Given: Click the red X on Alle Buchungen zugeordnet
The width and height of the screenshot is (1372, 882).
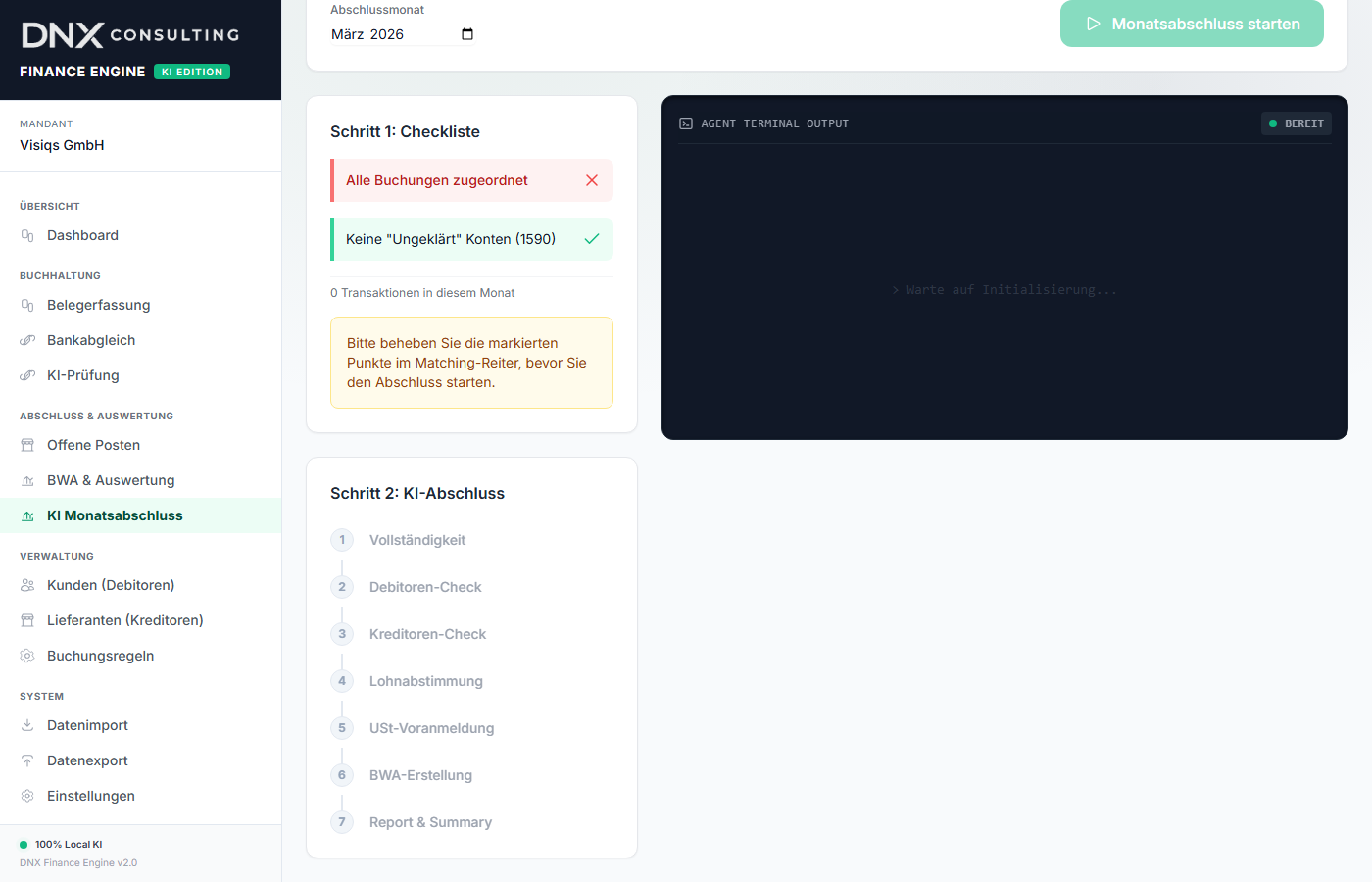Looking at the screenshot, I should click(592, 180).
